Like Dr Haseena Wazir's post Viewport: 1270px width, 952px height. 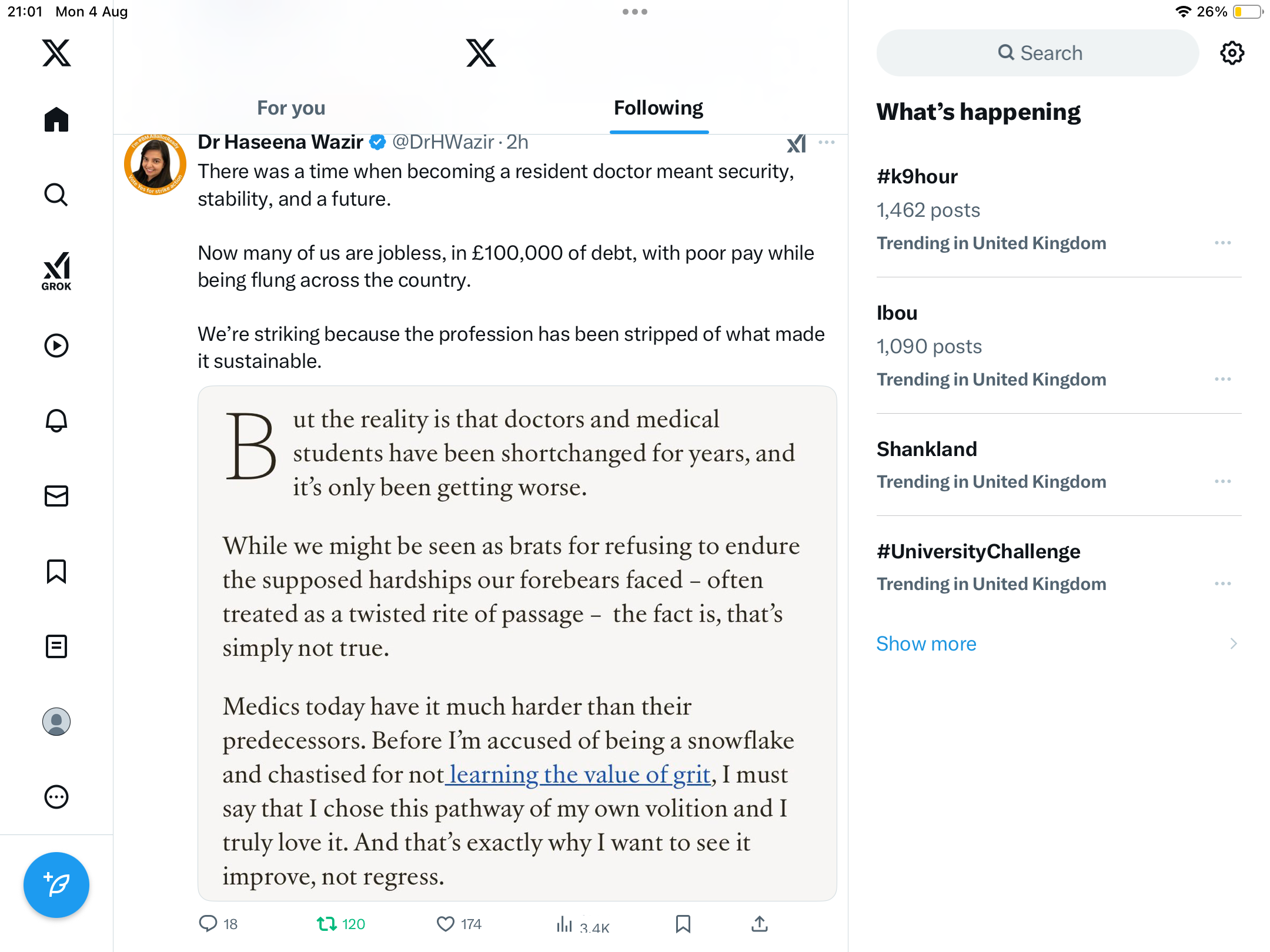coord(446,924)
